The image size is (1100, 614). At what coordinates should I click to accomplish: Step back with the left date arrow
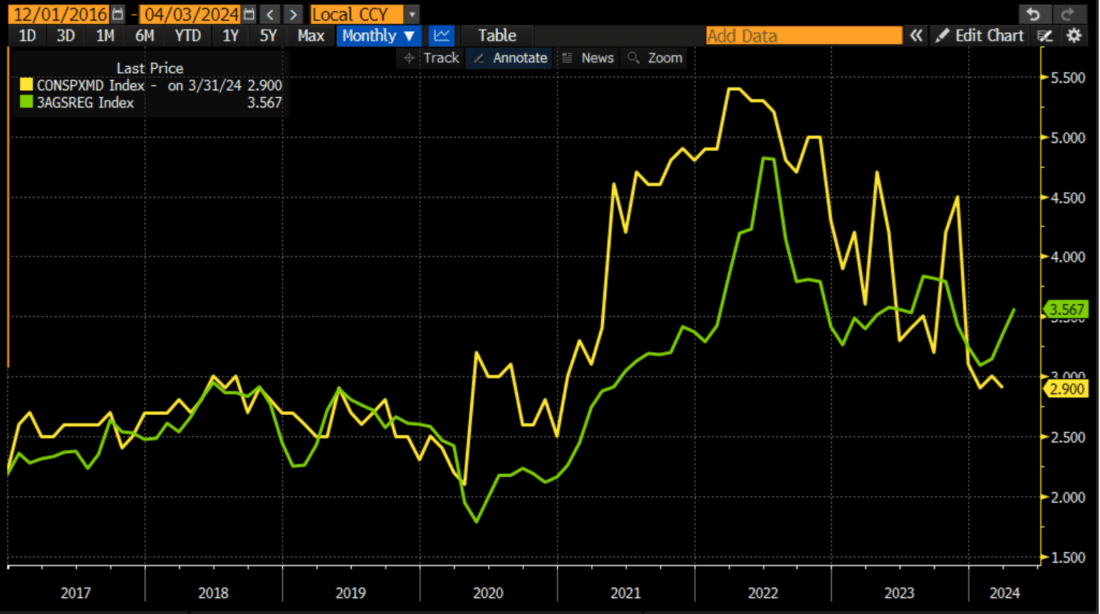click(268, 13)
